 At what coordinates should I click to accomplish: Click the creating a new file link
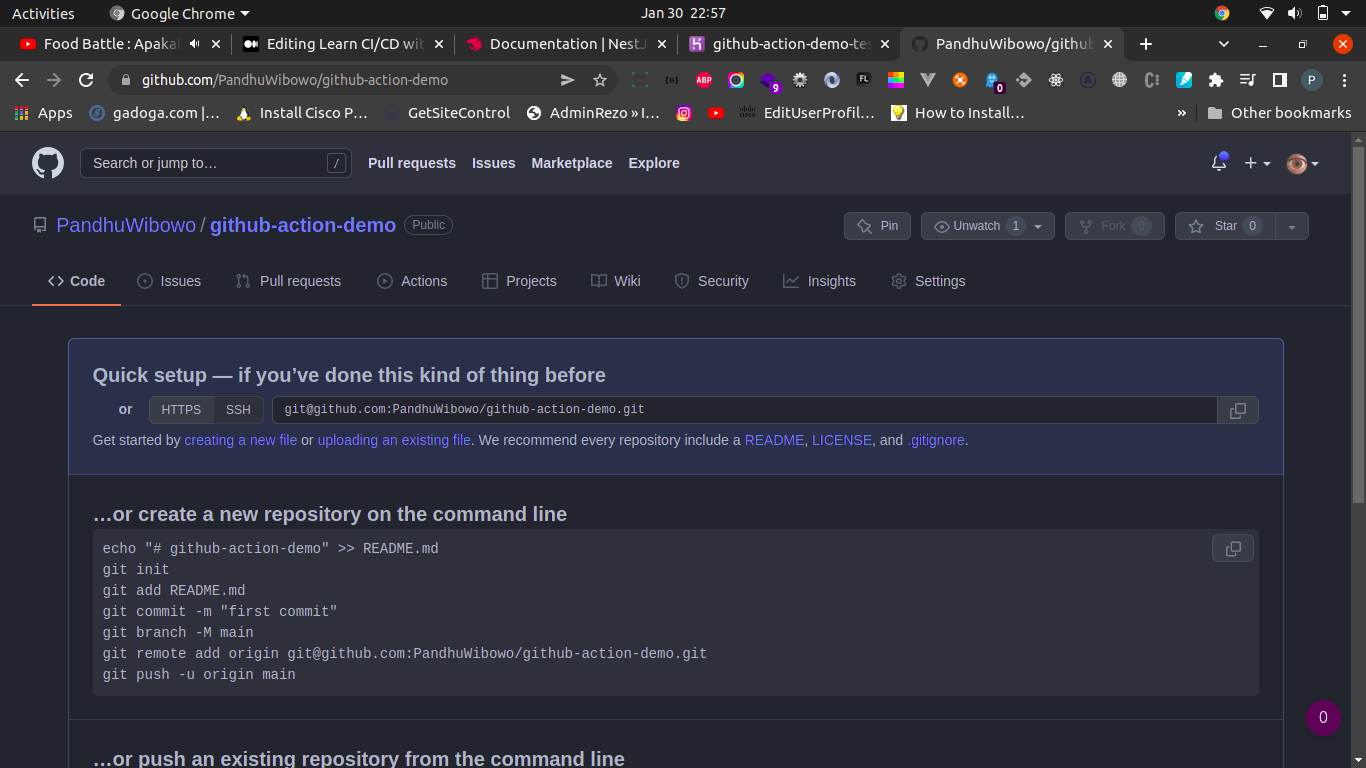pos(241,440)
